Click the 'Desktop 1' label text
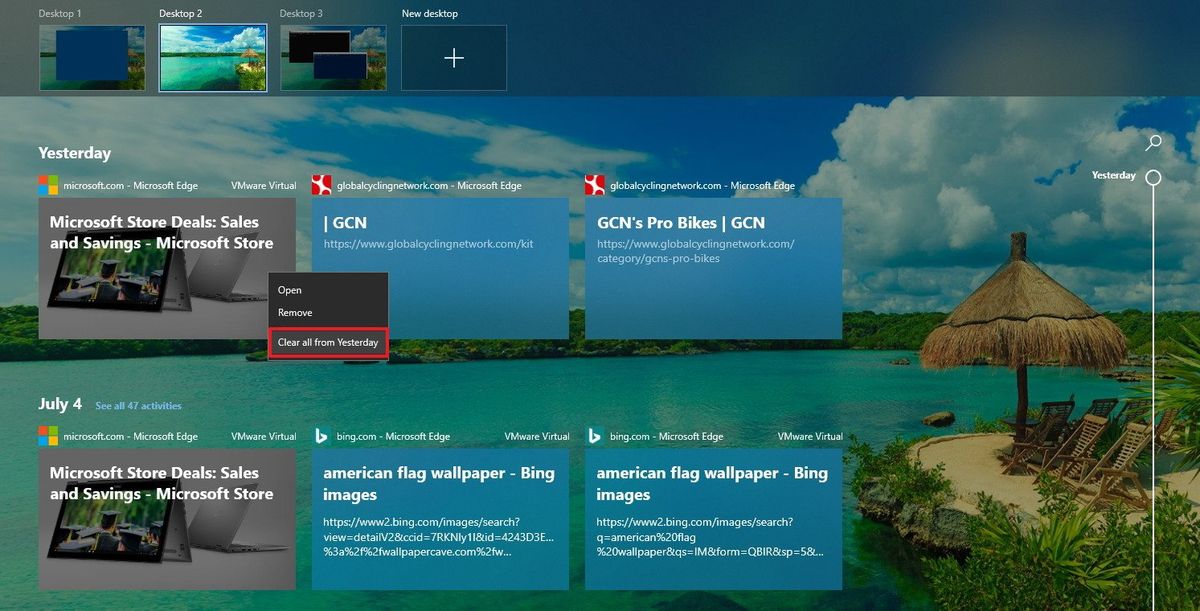Screen dimensions: 1200x611 [x=60, y=14]
